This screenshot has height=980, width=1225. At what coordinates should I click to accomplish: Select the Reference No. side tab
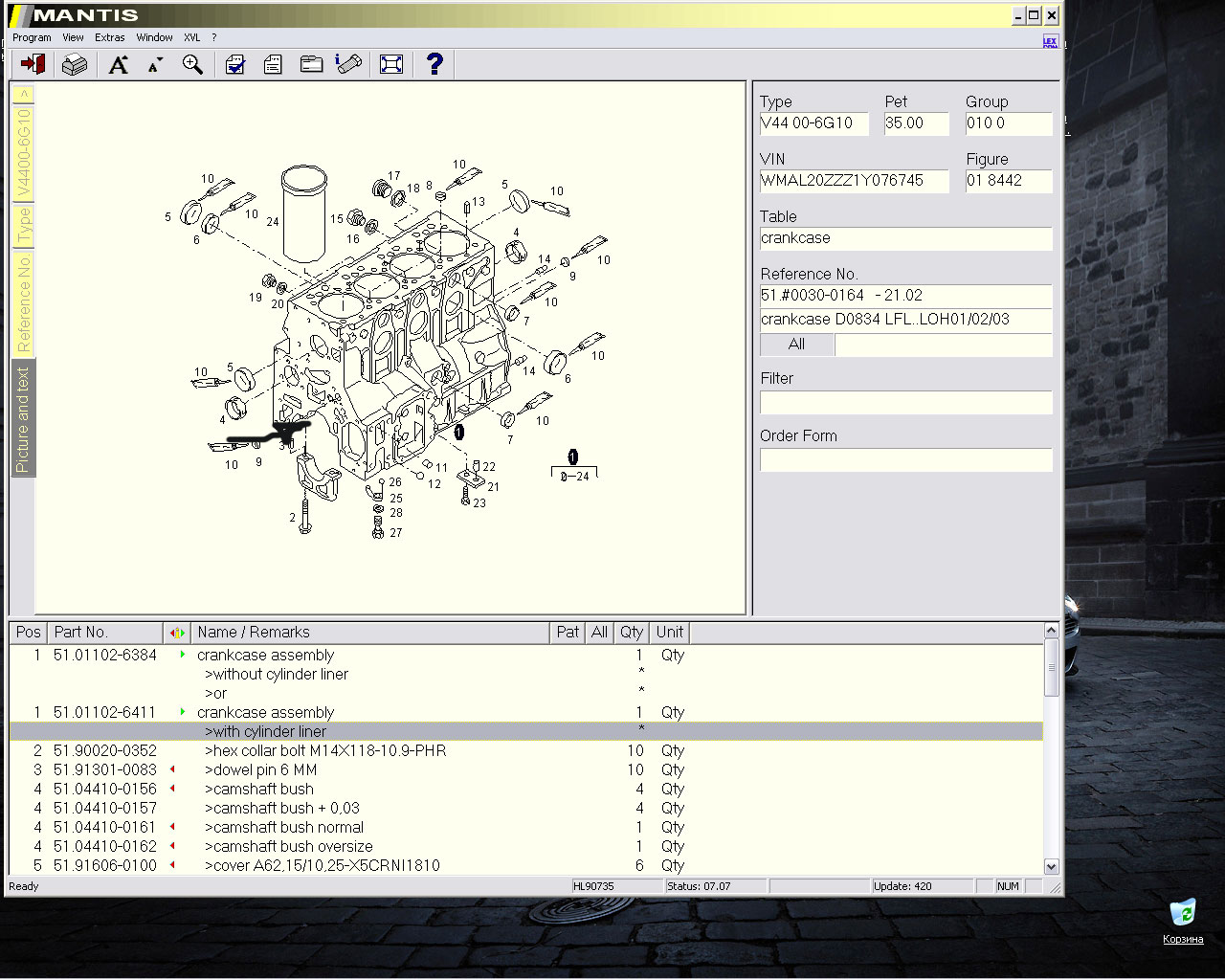(23, 303)
